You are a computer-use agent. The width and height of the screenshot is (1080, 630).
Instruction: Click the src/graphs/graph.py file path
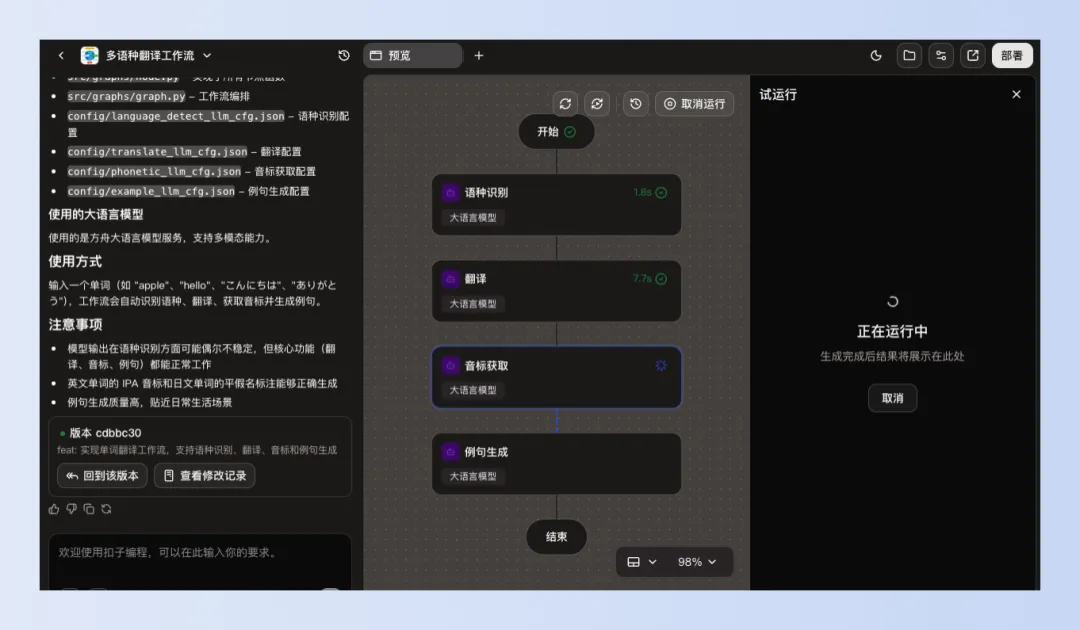(x=126, y=96)
